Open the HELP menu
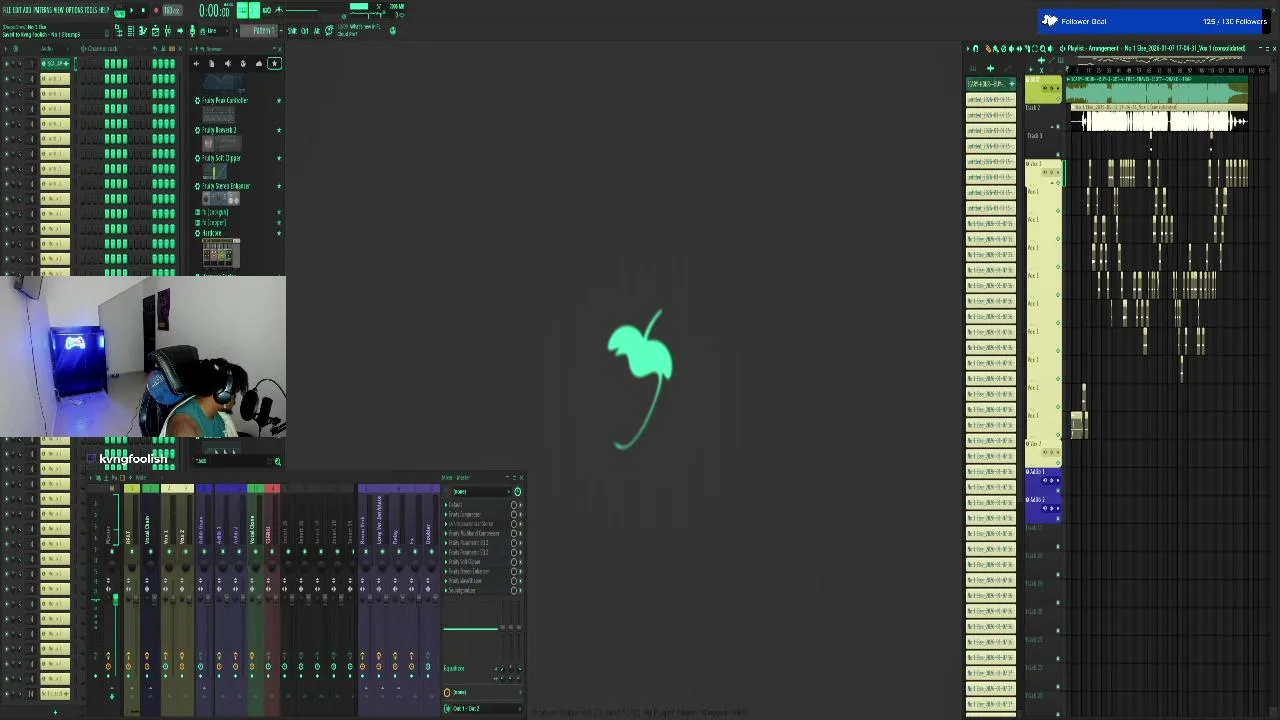The height and width of the screenshot is (720, 1280). pyautogui.click(x=105, y=10)
